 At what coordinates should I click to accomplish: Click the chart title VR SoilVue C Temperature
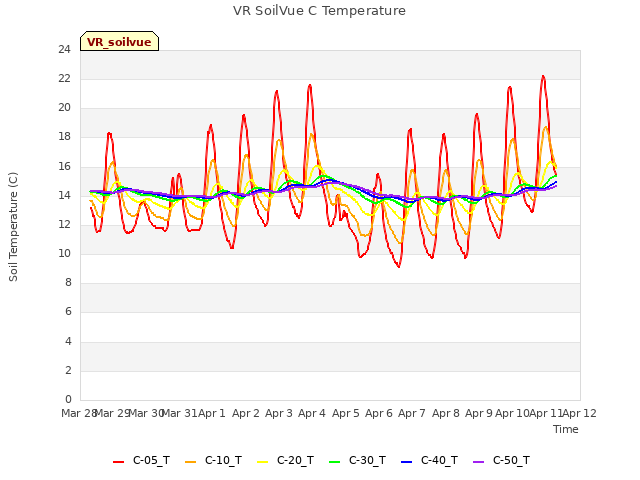tap(319, 11)
